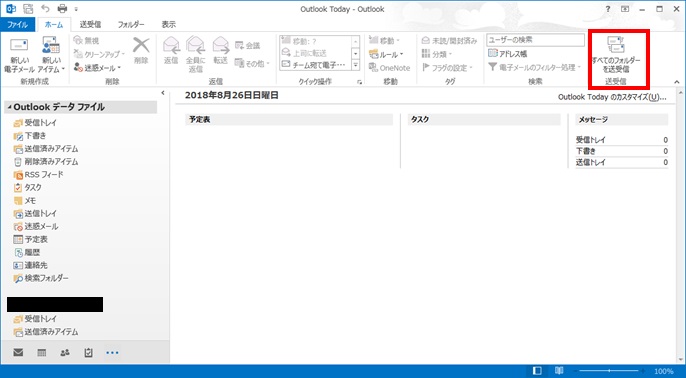Open Quick Steps dialog launcher arrow
The image size is (686, 378).
(x=360, y=82)
